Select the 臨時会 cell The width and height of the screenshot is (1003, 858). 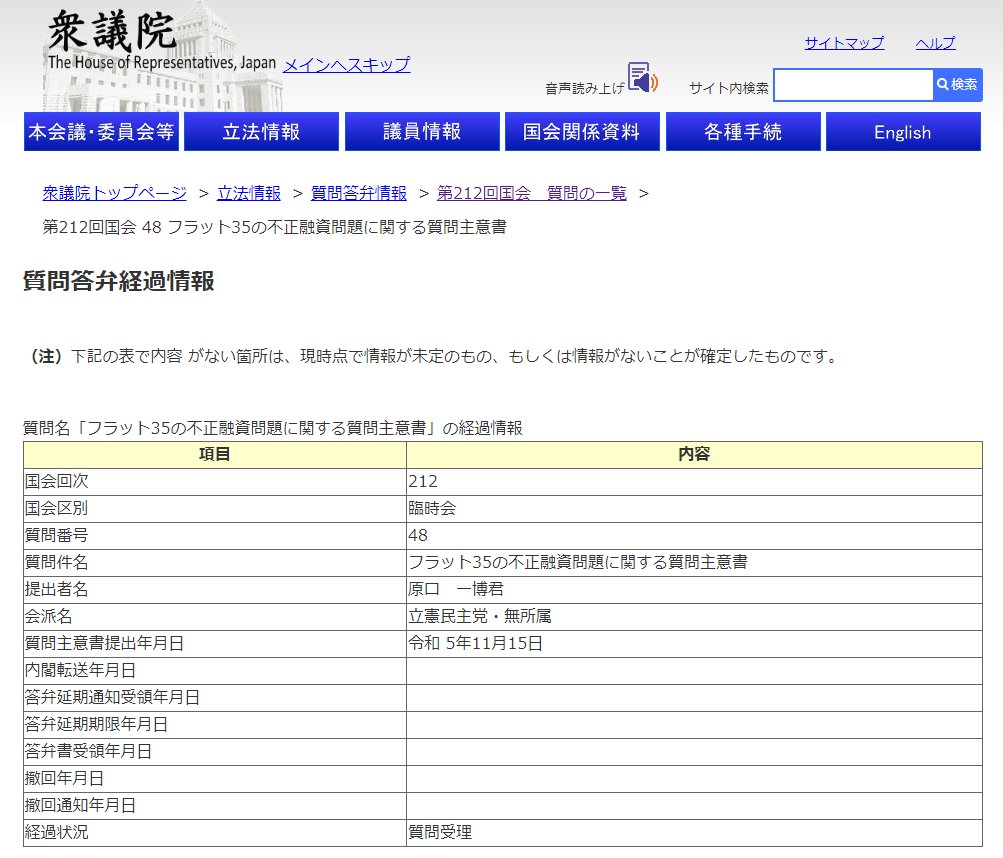tap(694, 509)
